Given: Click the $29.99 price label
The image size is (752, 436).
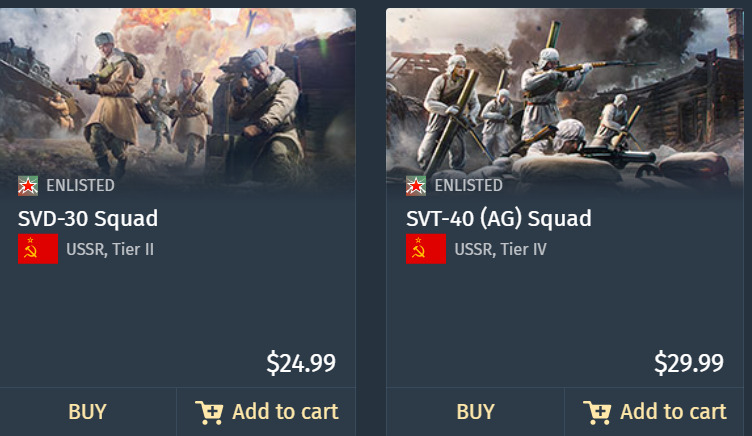Looking at the screenshot, I should pyautogui.click(x=689, y=363).
